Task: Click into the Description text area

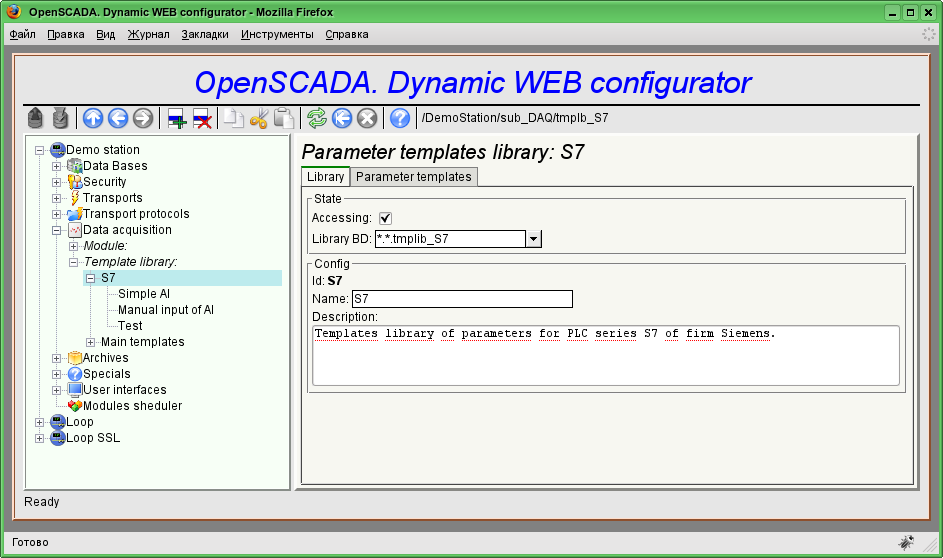Action: click(606, 355)
